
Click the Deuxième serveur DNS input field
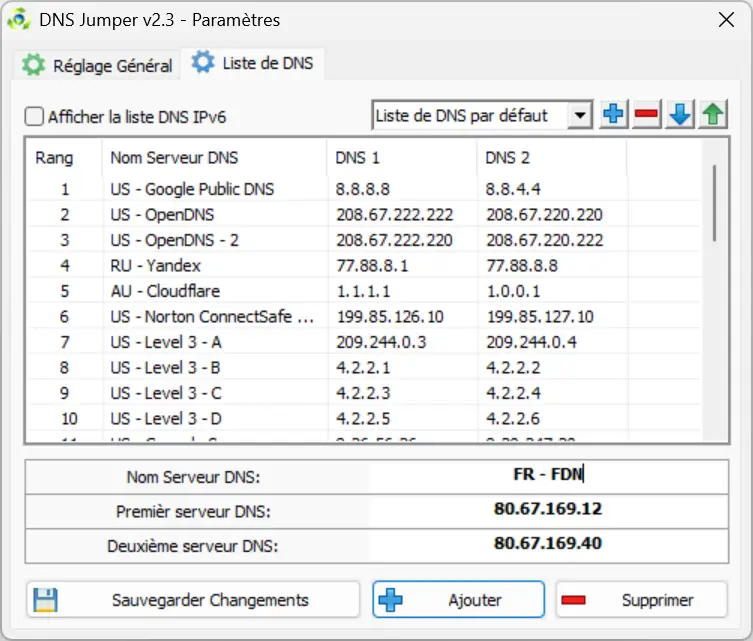click(x=548, y=544)
